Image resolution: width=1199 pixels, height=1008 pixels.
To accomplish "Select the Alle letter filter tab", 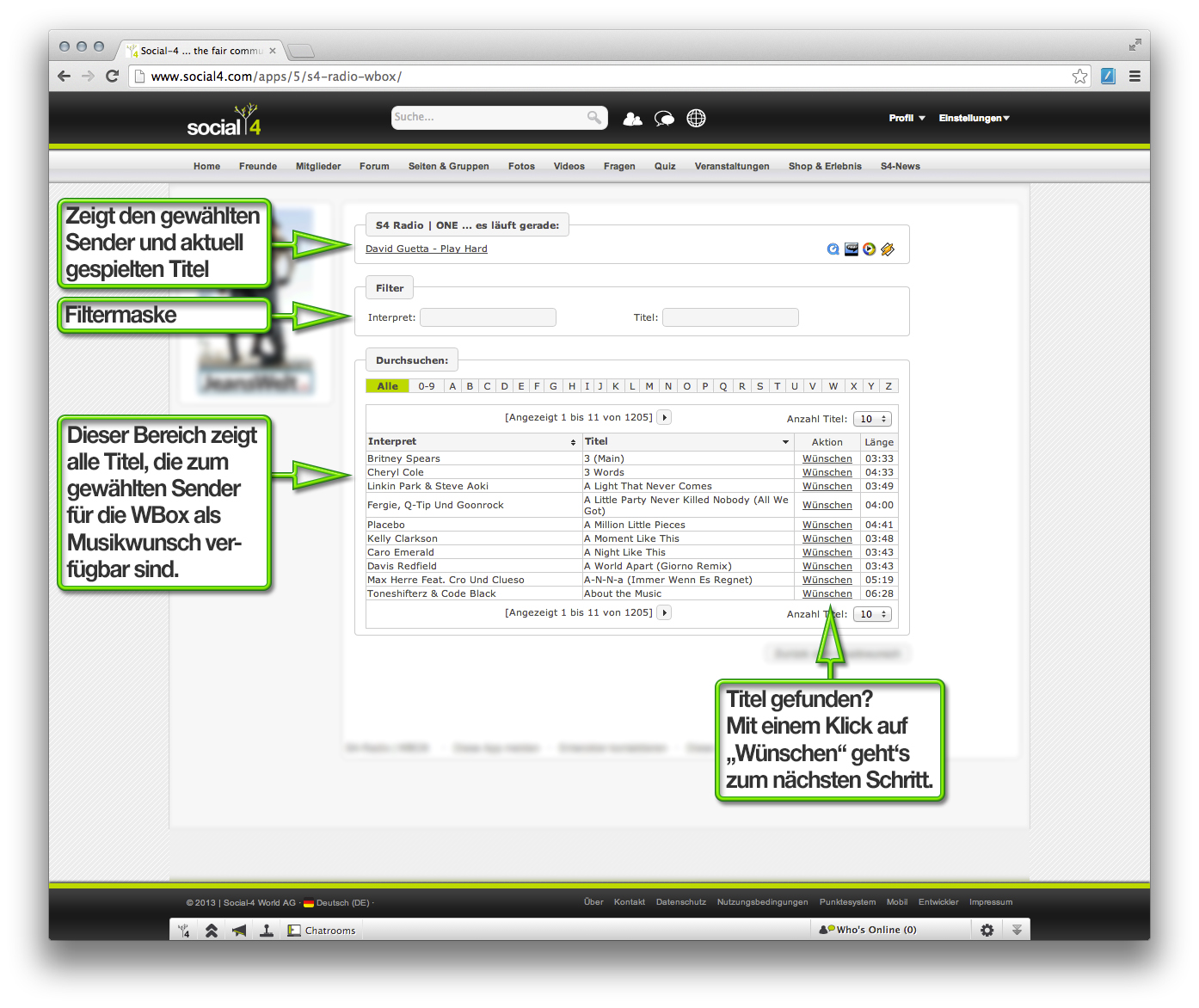I will (387, 386).
